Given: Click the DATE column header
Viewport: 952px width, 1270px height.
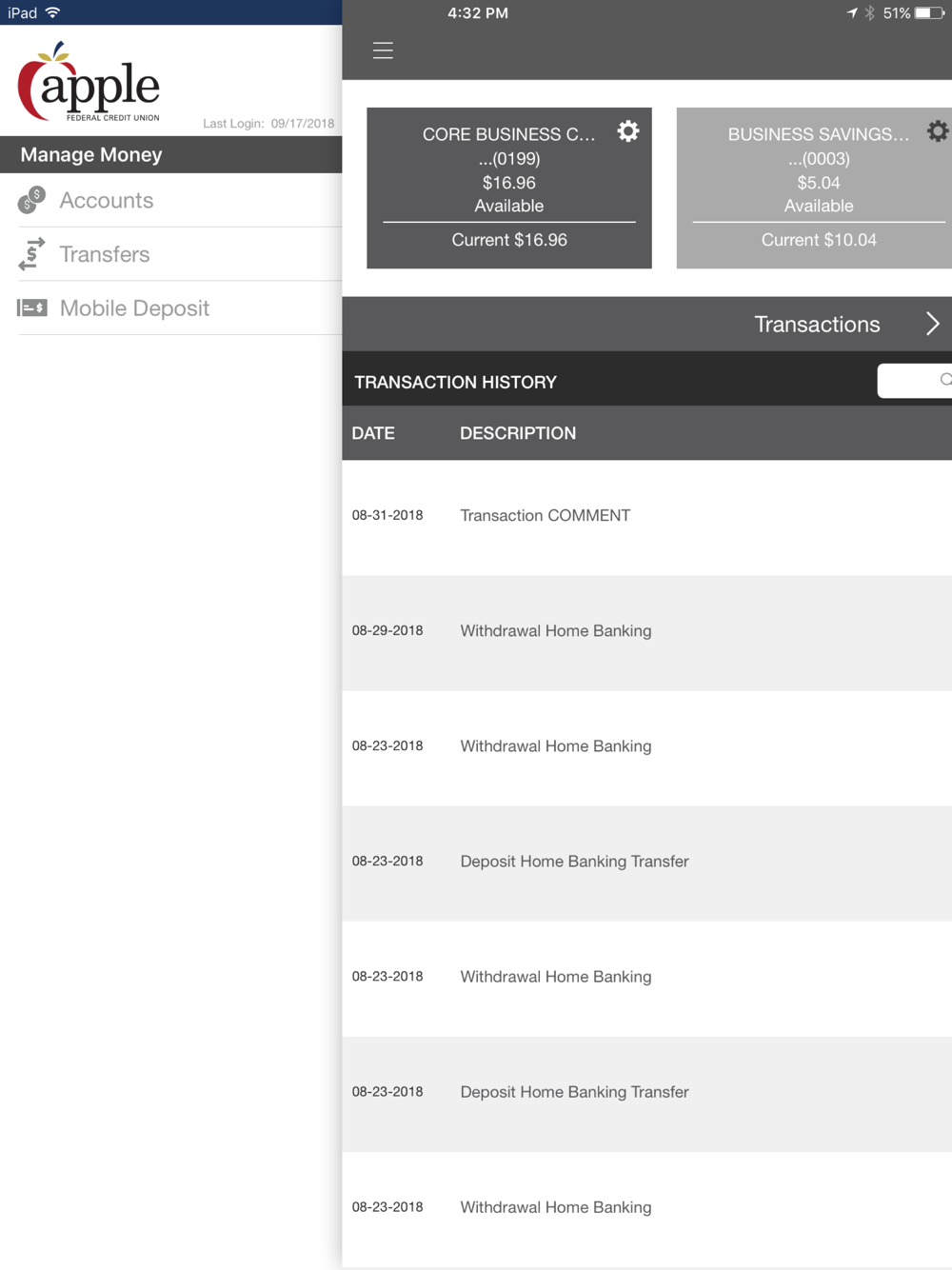Looking at the screenshot, I should pyautogui.click(x=373, y=433).
